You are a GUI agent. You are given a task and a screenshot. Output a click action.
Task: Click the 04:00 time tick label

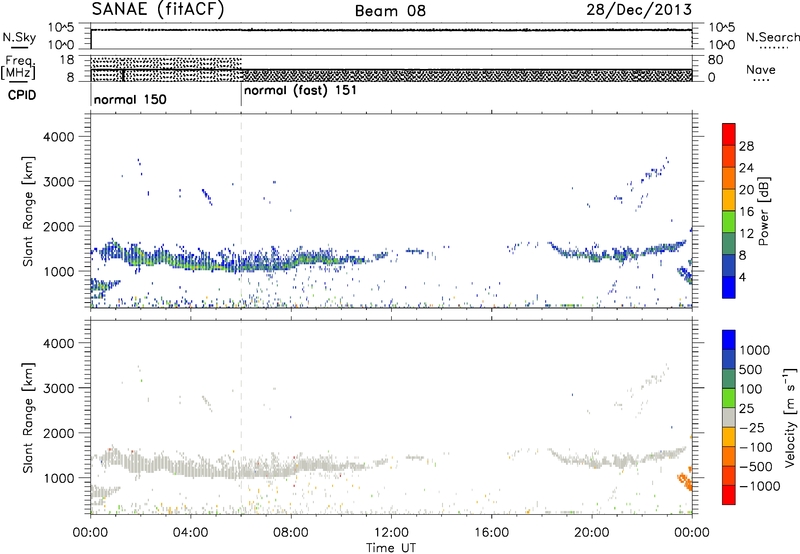[190, 533]
